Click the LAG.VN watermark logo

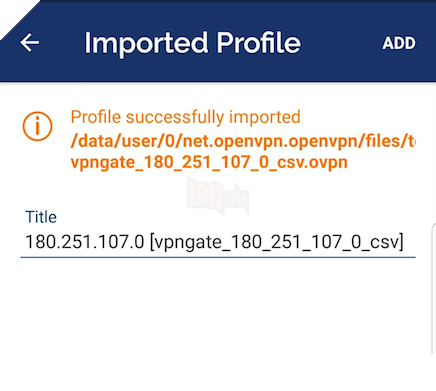pos(218,196)
